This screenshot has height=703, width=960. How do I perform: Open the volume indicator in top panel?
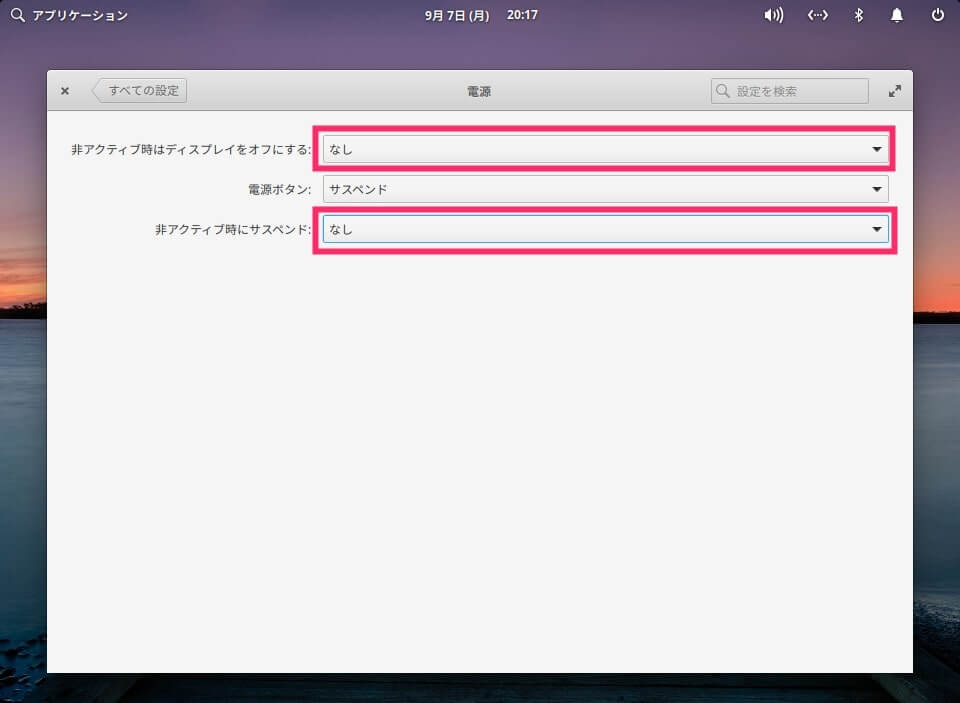[x=773, y=15]
